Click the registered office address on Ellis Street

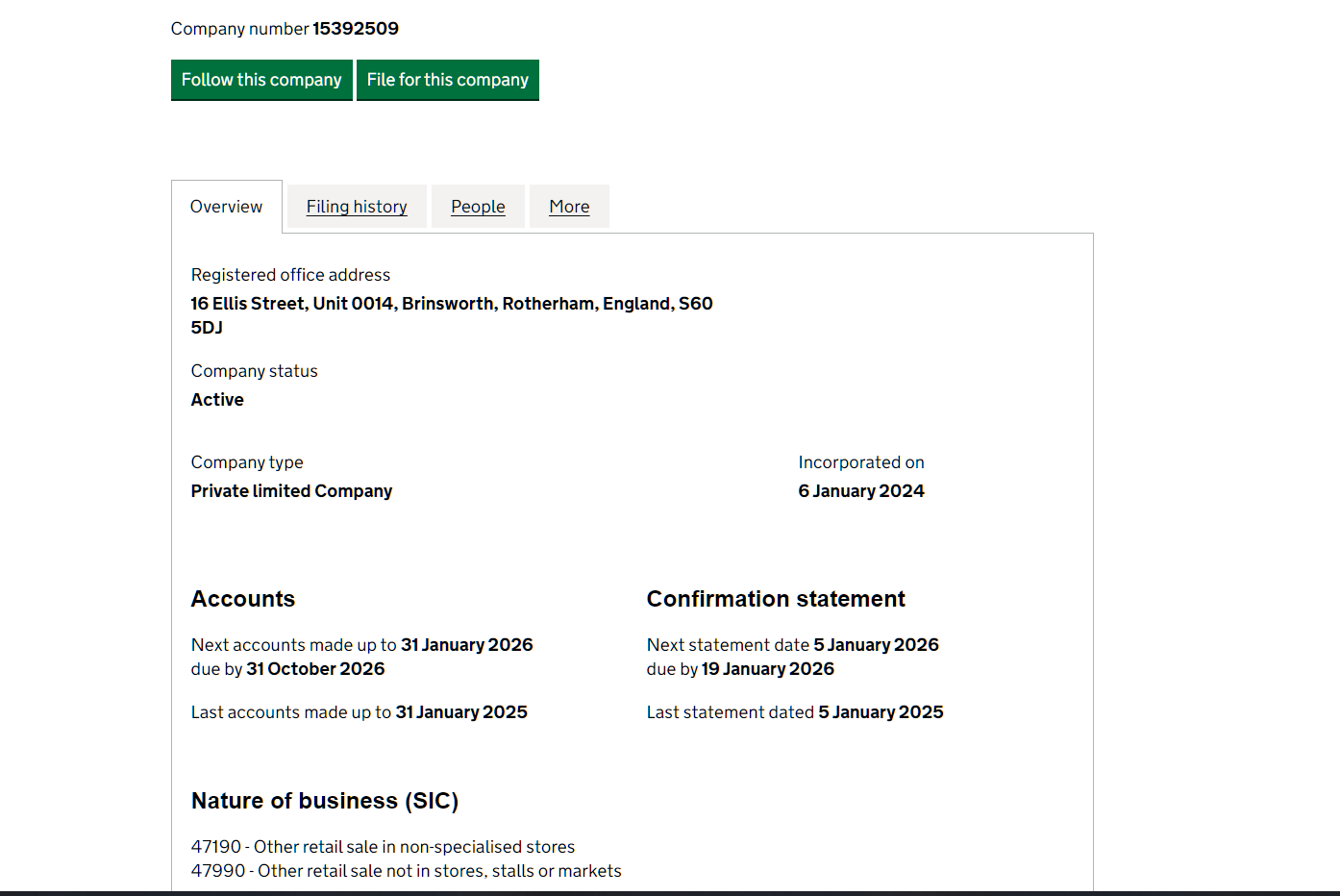pos(451,304)
